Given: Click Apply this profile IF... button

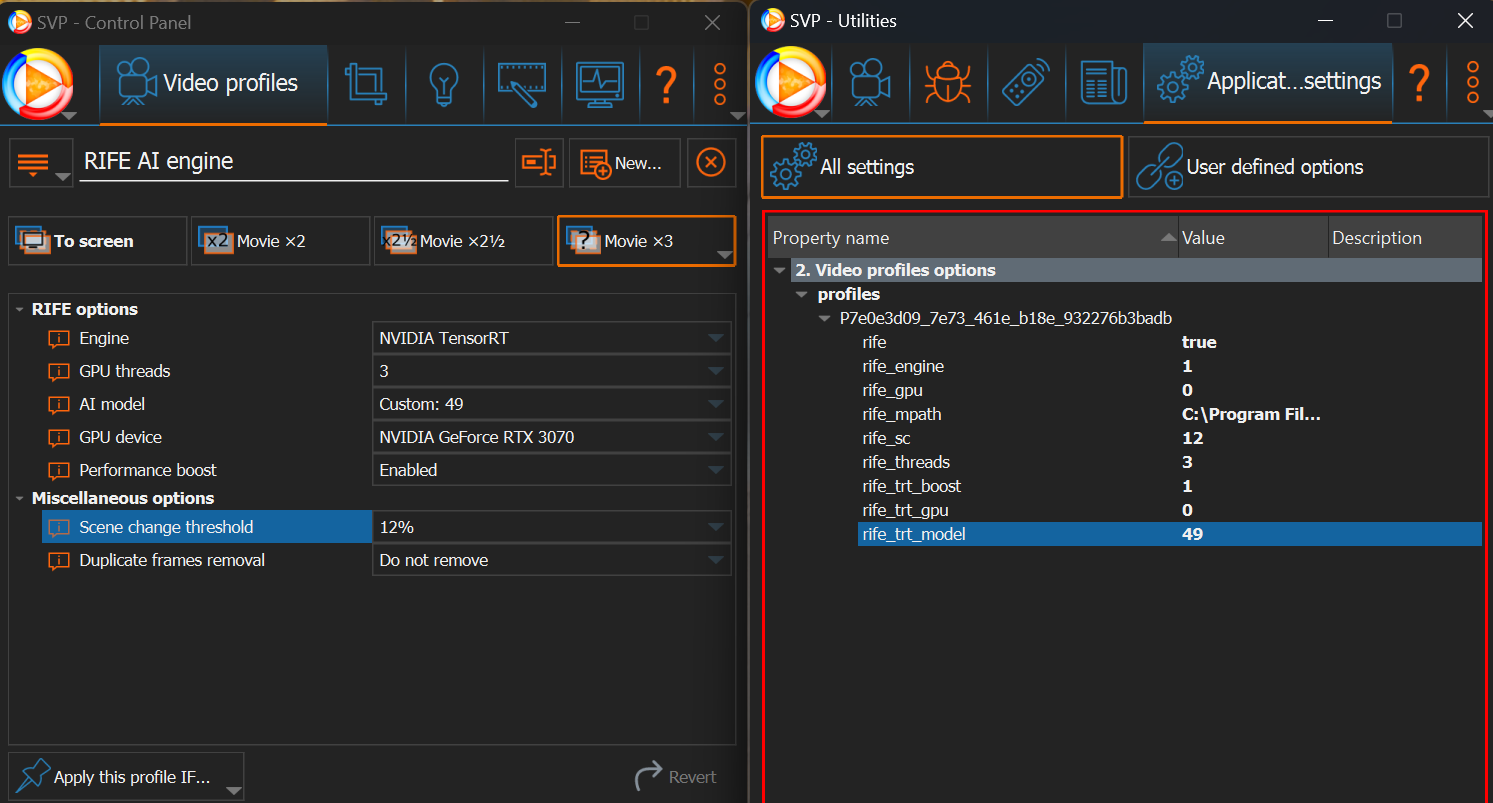Looking at the screenshot, I should (126, 777).
